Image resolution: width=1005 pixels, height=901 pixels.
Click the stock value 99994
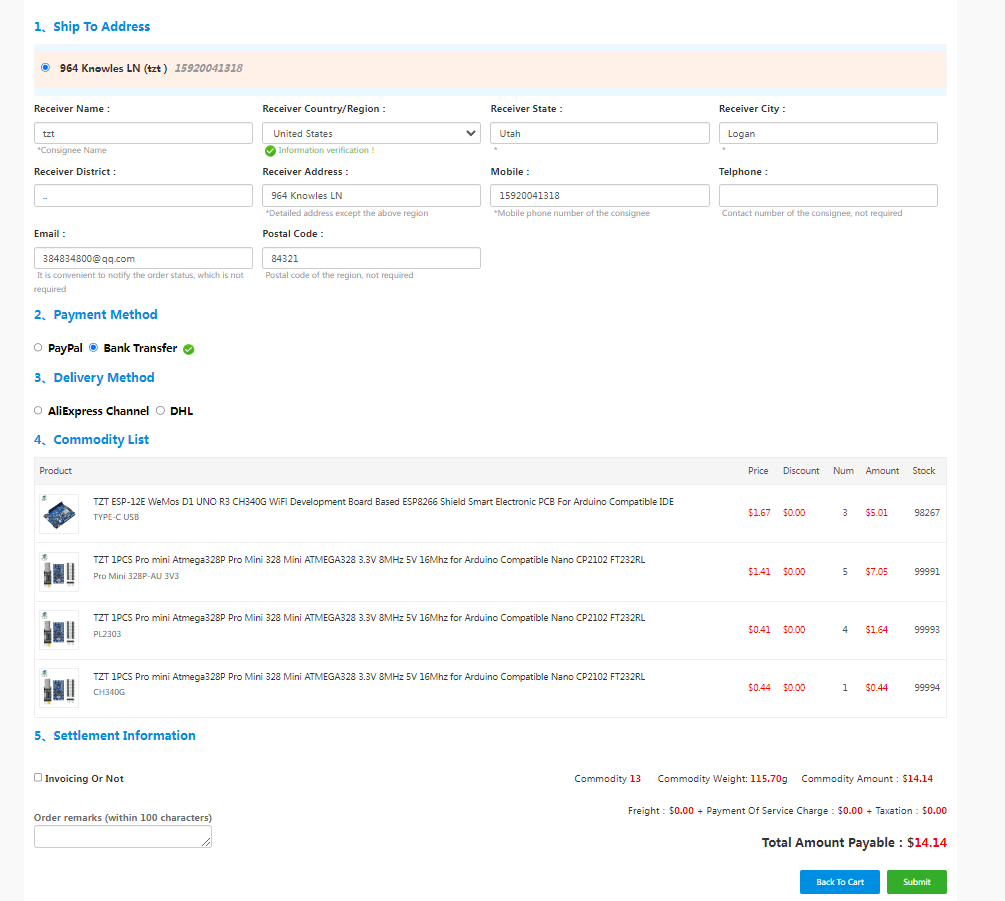(x=927, y=688)
